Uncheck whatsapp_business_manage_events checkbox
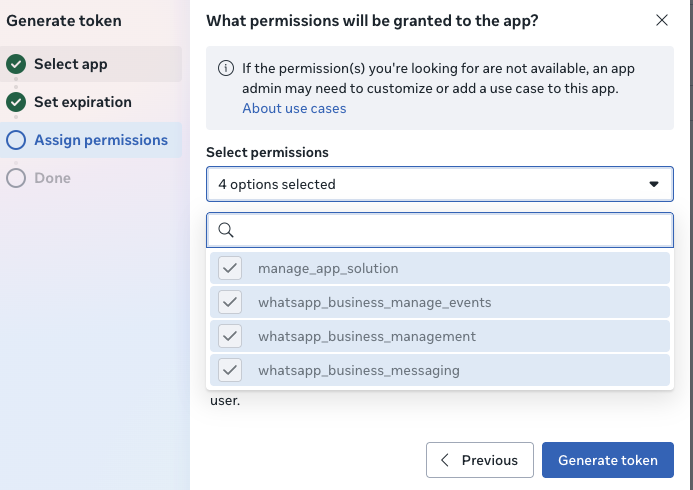This screenshot has width=693, height=490. pos(231,302)
